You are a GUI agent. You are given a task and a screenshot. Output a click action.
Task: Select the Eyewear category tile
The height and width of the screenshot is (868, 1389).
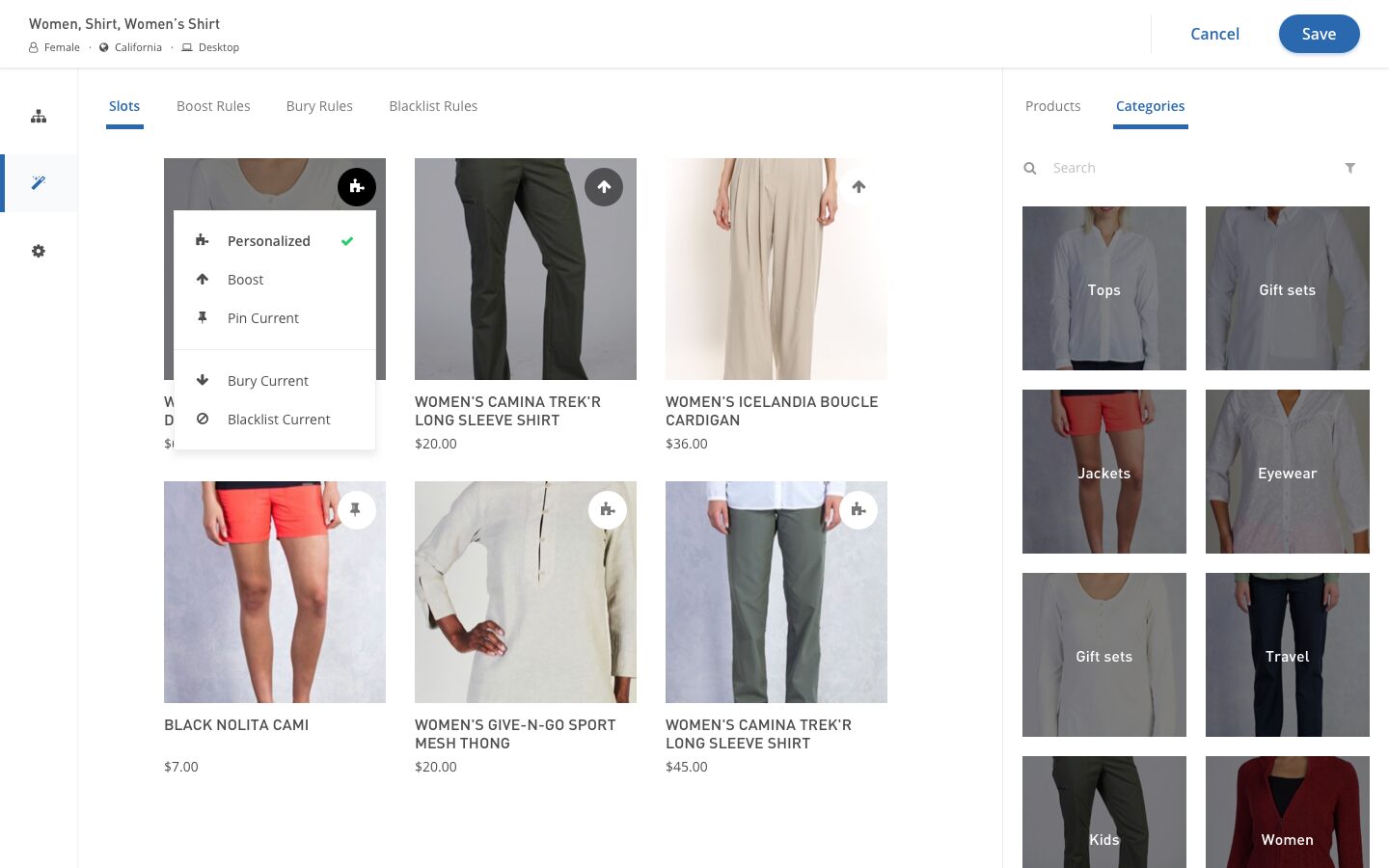1288,472
